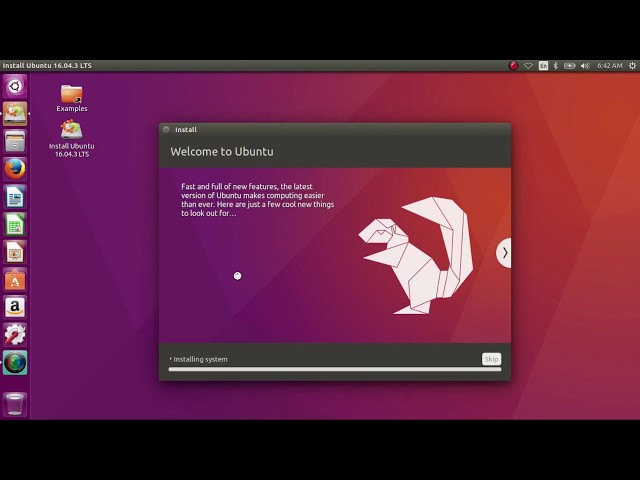Open Ubuntu Software center
This screenshot has width=640, height=480.
click(15, 280)
